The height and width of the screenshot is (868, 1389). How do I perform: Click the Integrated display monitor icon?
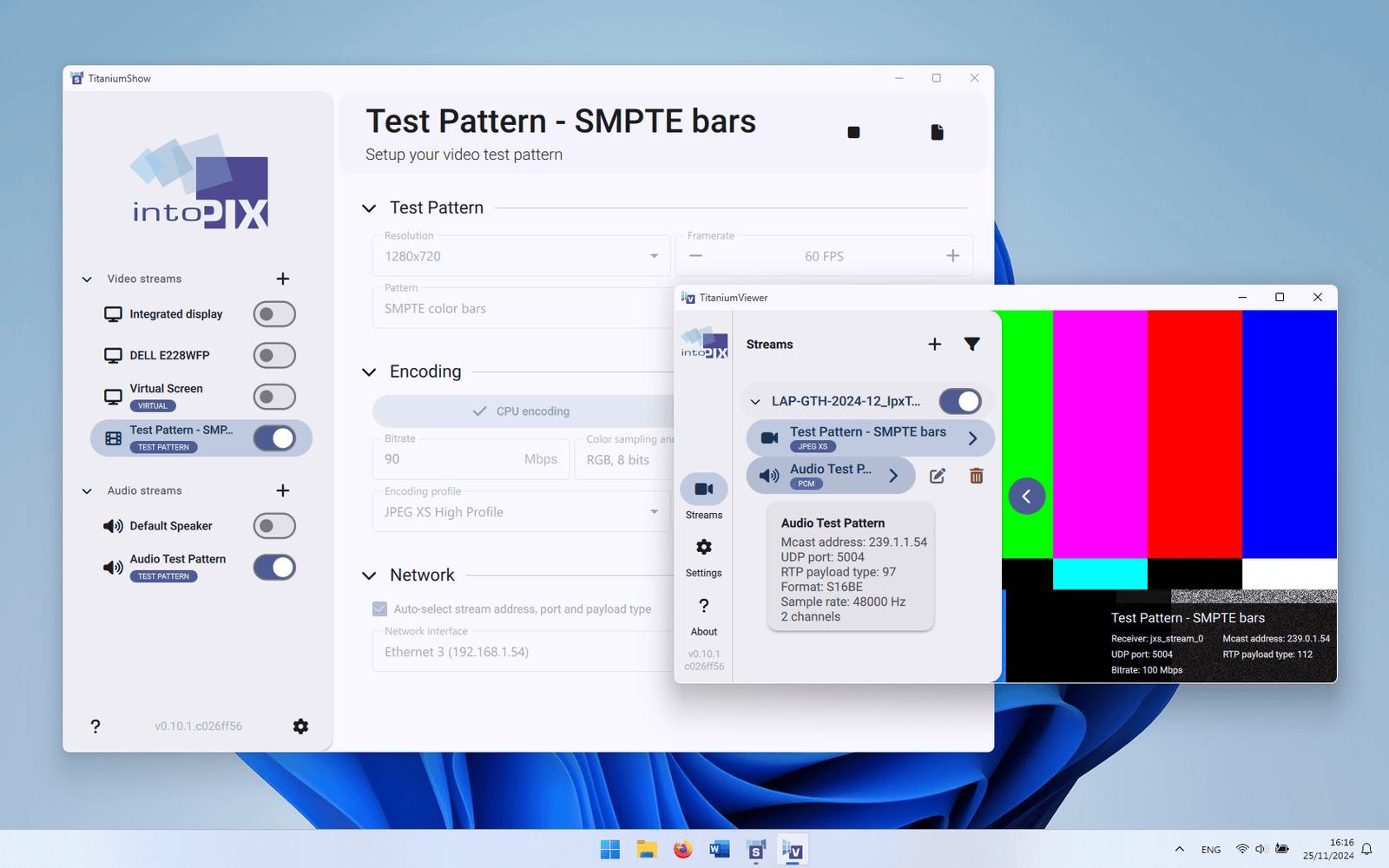[113, 314]
